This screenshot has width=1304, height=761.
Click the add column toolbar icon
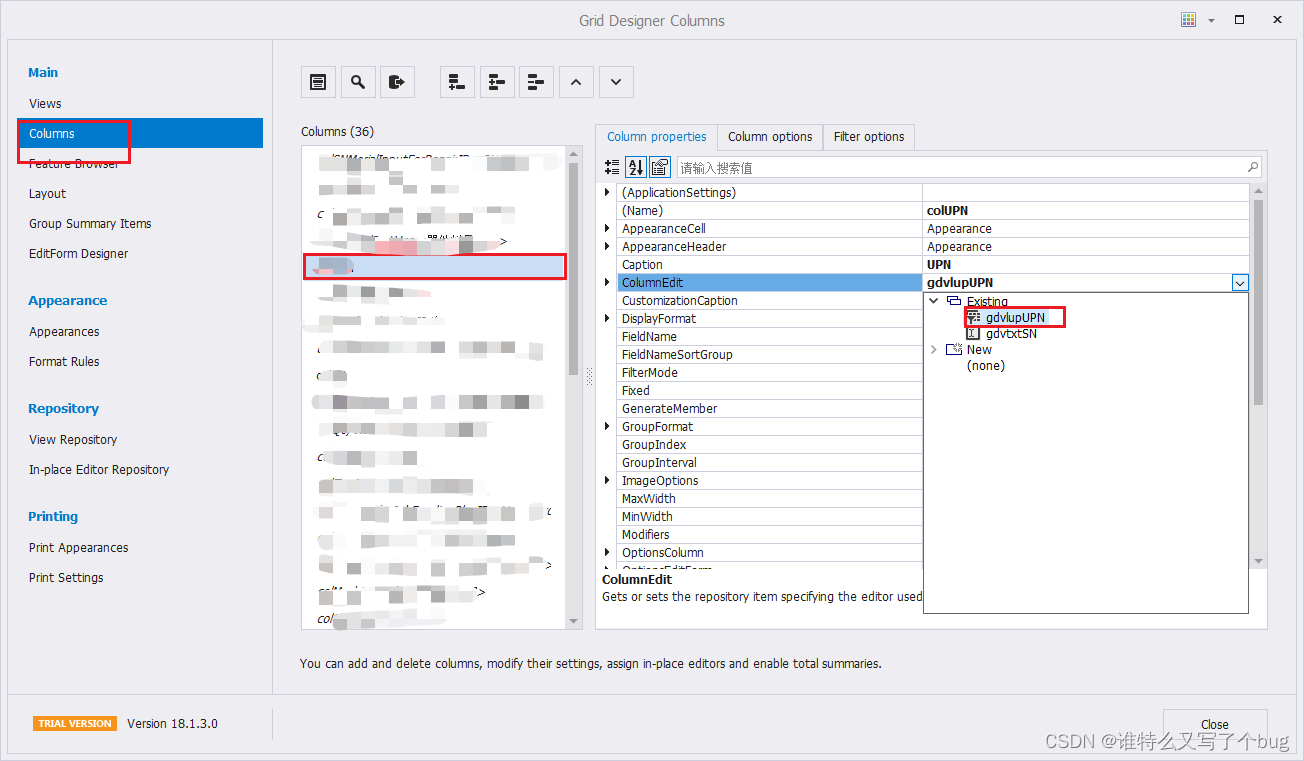point(457,82)
